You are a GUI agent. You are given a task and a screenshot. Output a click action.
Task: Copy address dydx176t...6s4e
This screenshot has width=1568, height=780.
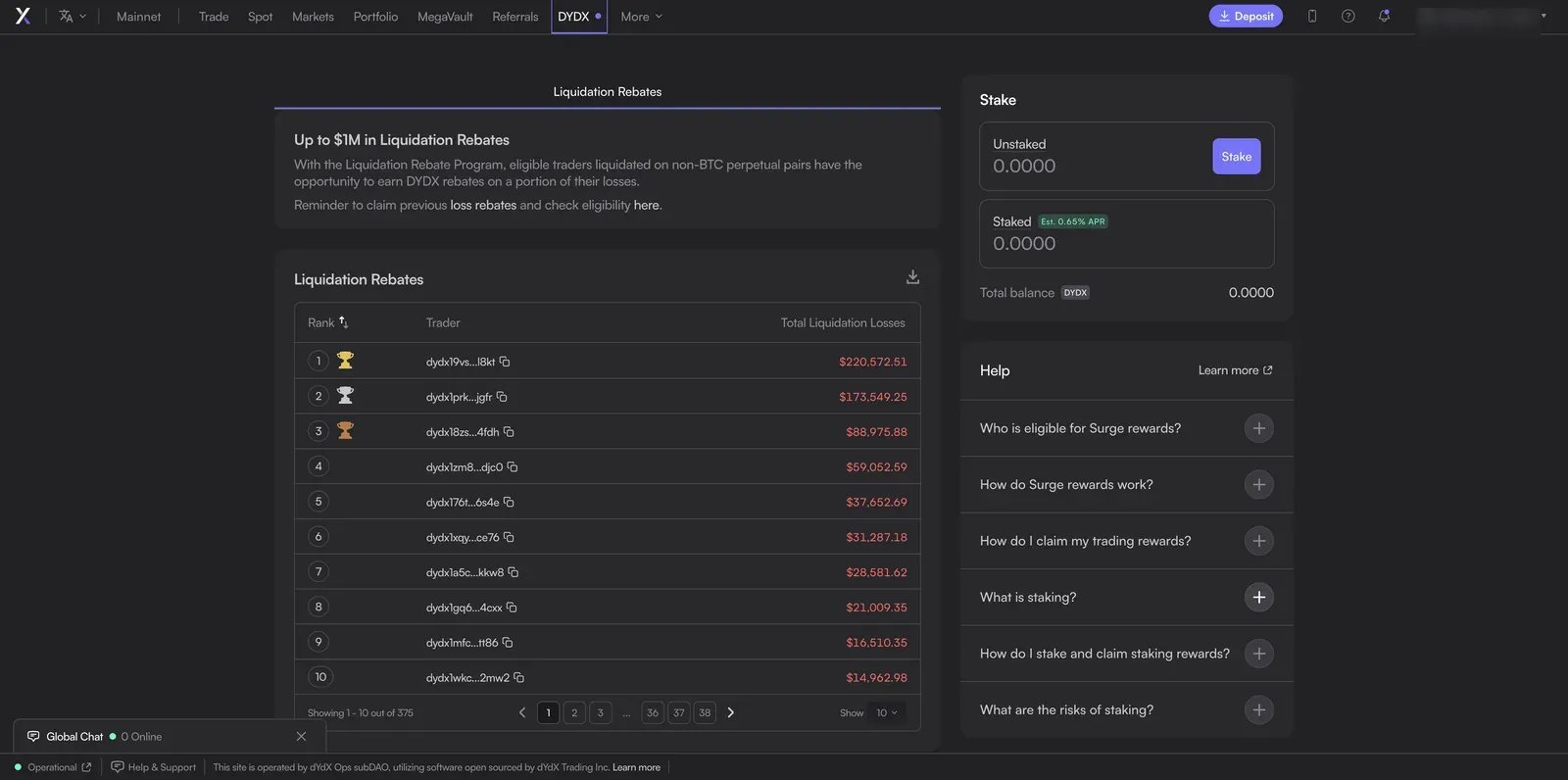point(509,503)
